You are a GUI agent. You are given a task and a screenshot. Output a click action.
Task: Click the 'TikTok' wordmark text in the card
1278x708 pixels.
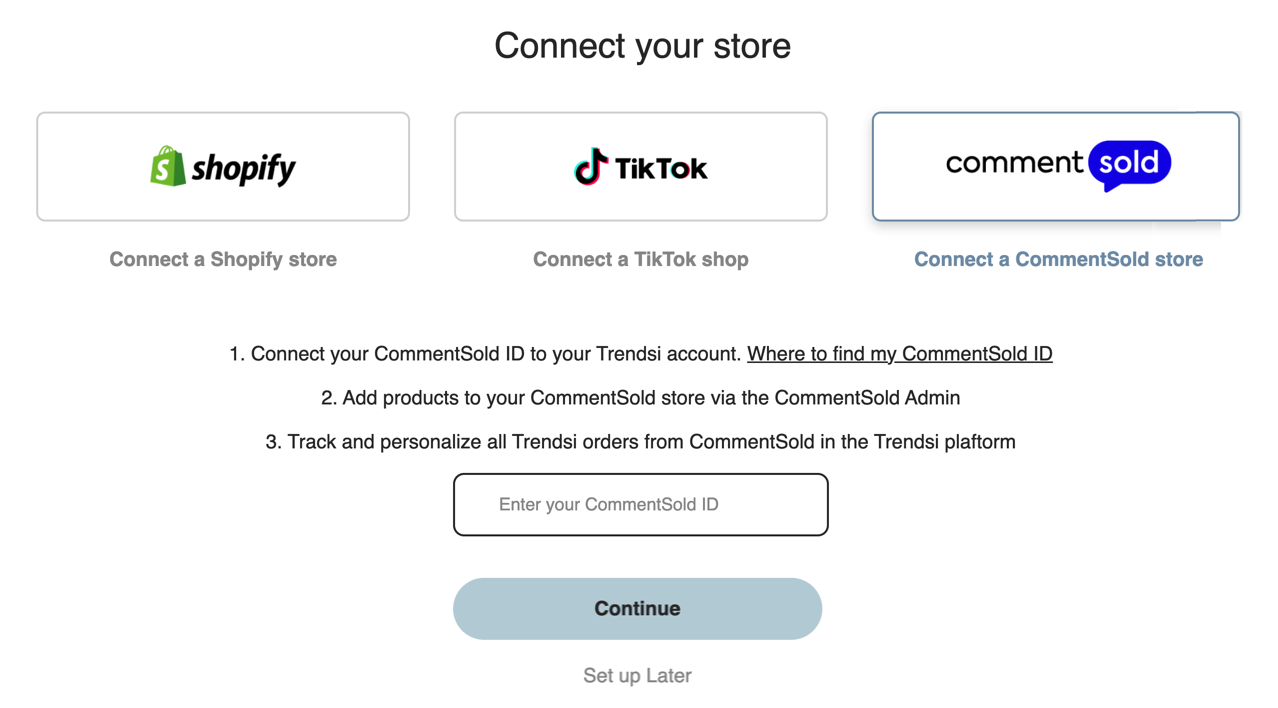(661, 169)
